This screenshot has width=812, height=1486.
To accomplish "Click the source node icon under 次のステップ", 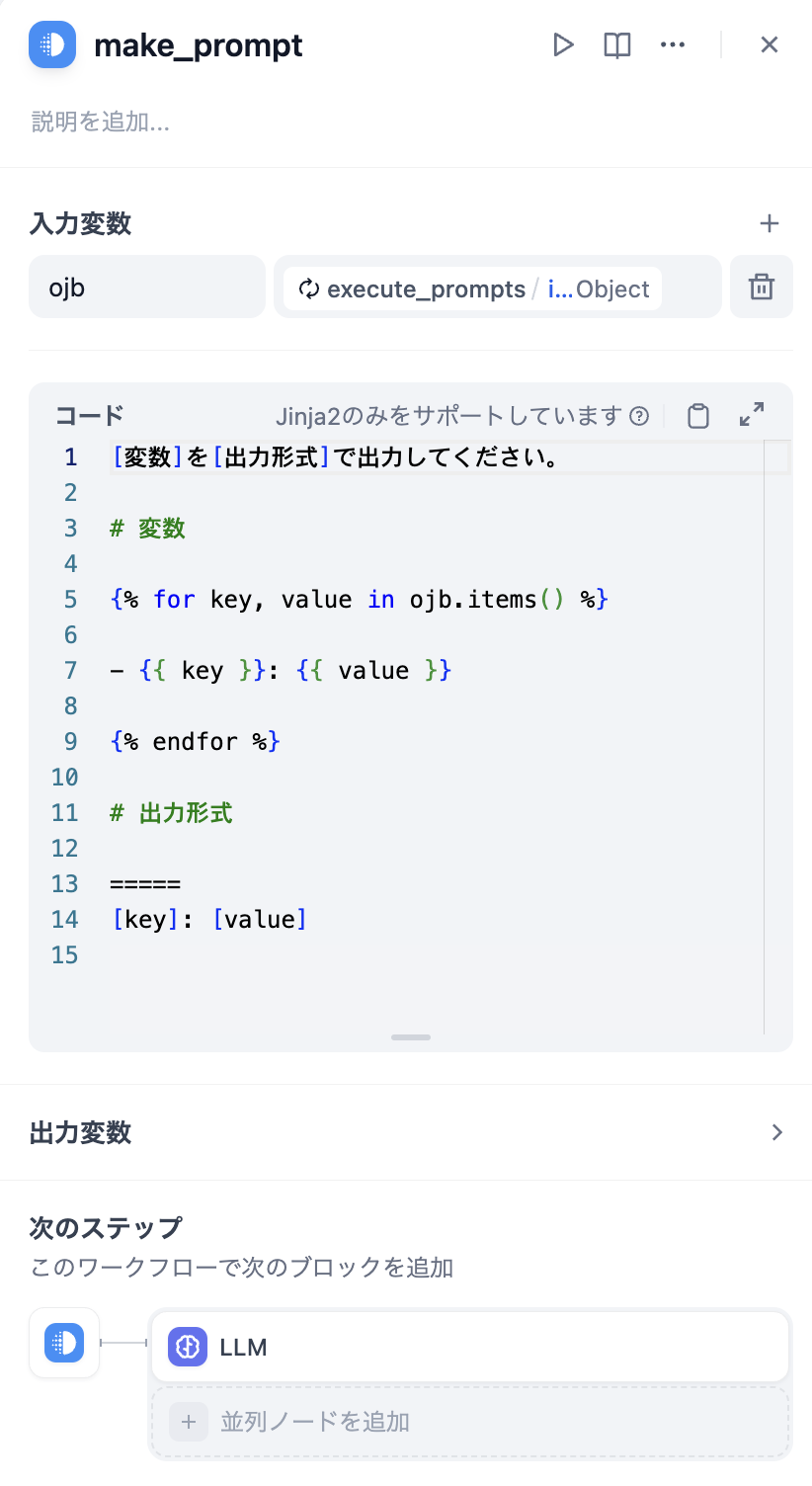I will click(x=64, y=1343).
